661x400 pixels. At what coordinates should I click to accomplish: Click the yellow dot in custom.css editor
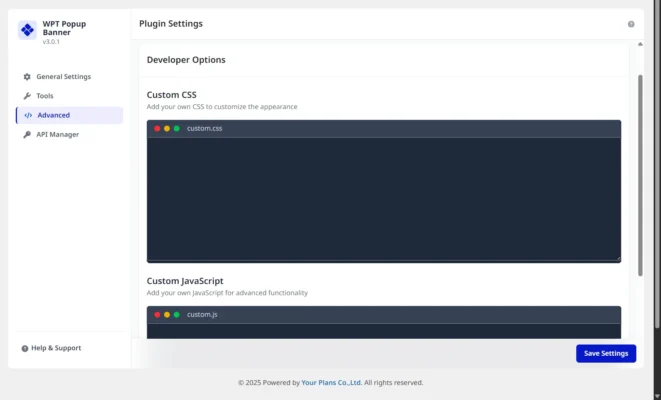[x=167, y=129]
